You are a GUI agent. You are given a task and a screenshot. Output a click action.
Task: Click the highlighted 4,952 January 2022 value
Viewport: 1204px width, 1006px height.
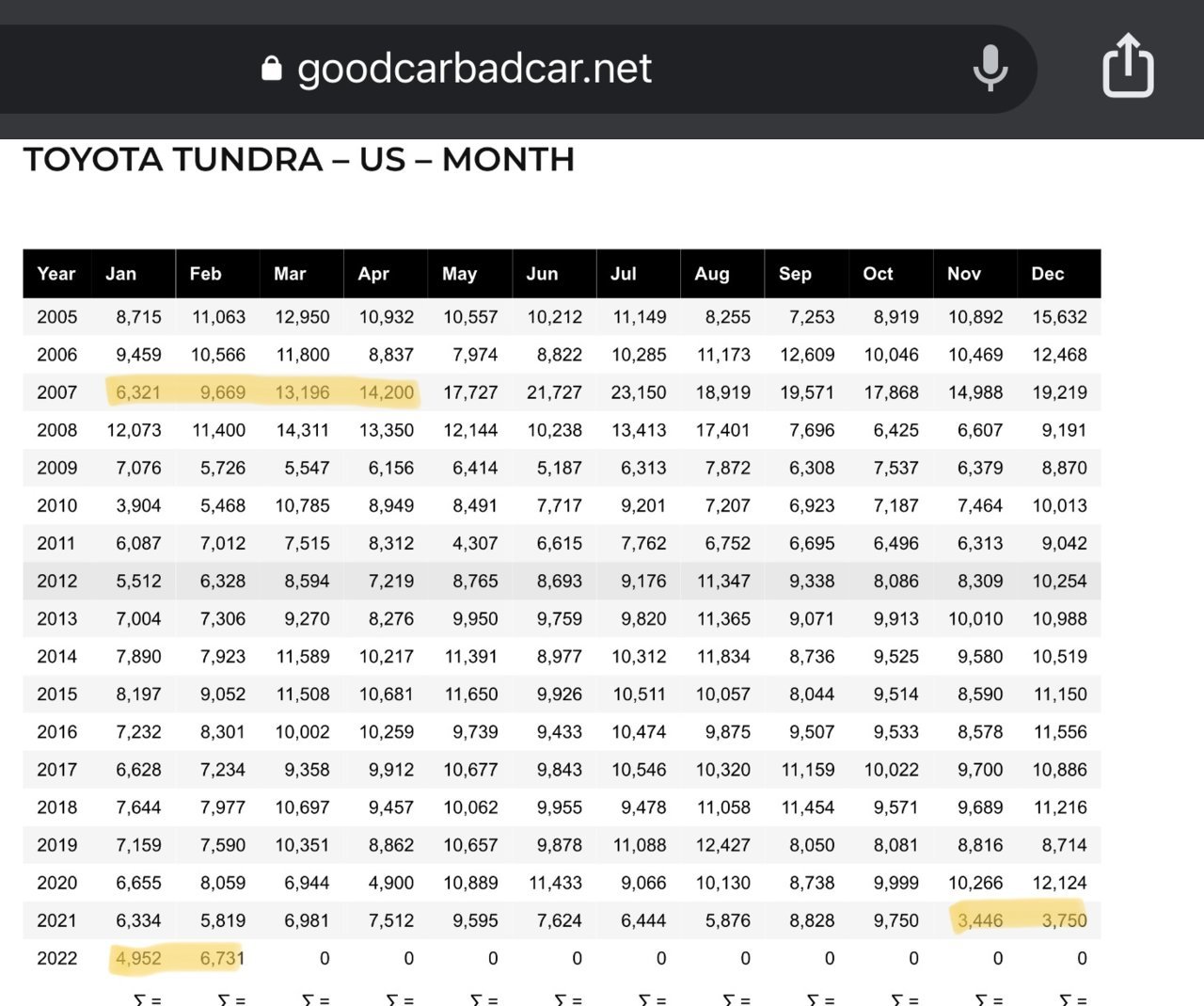pyautogui.click(x=138, y=958)
